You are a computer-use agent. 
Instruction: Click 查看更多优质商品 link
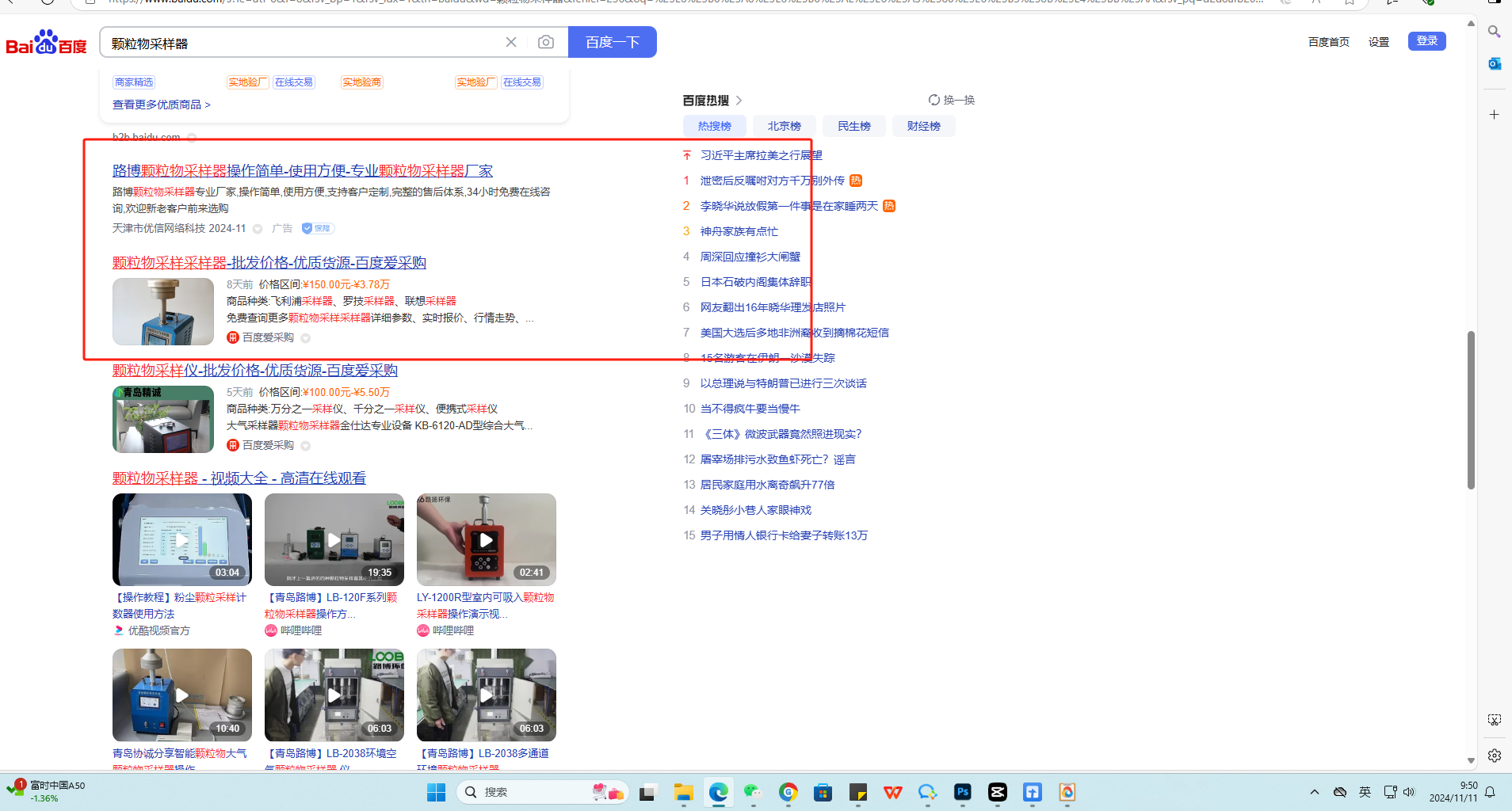(162, 105)
